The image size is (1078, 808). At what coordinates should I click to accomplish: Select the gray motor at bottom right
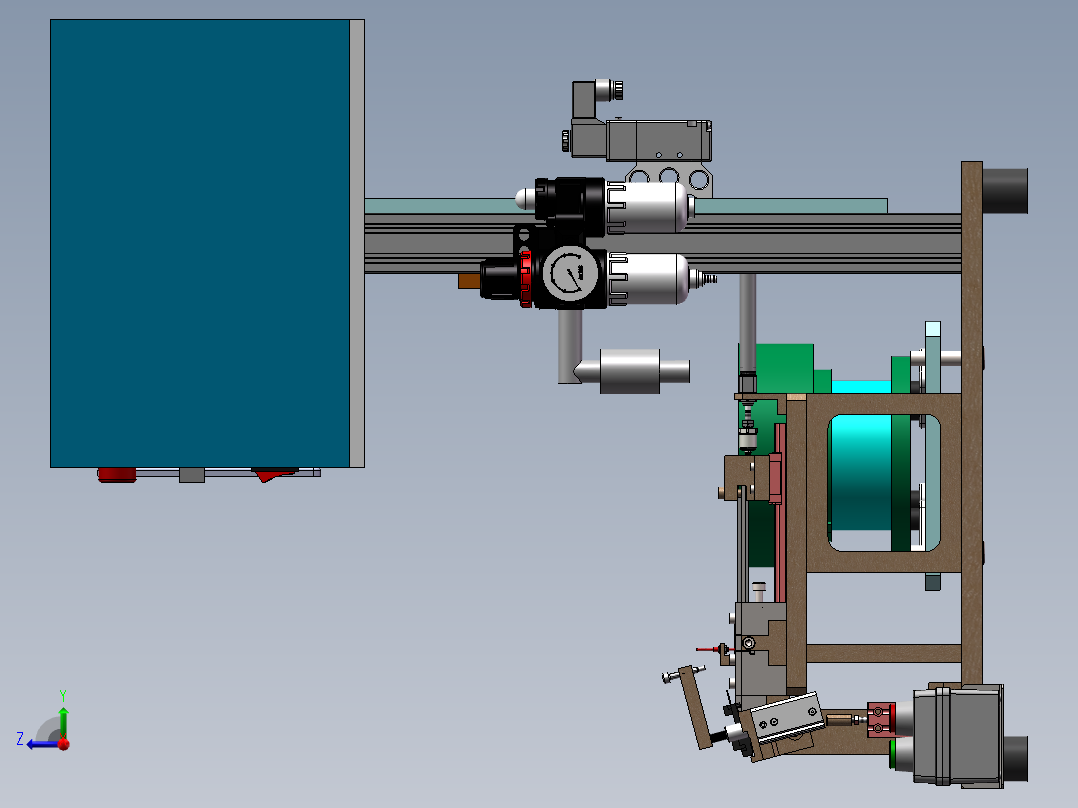pyautogui.click(x=958, y=736)
